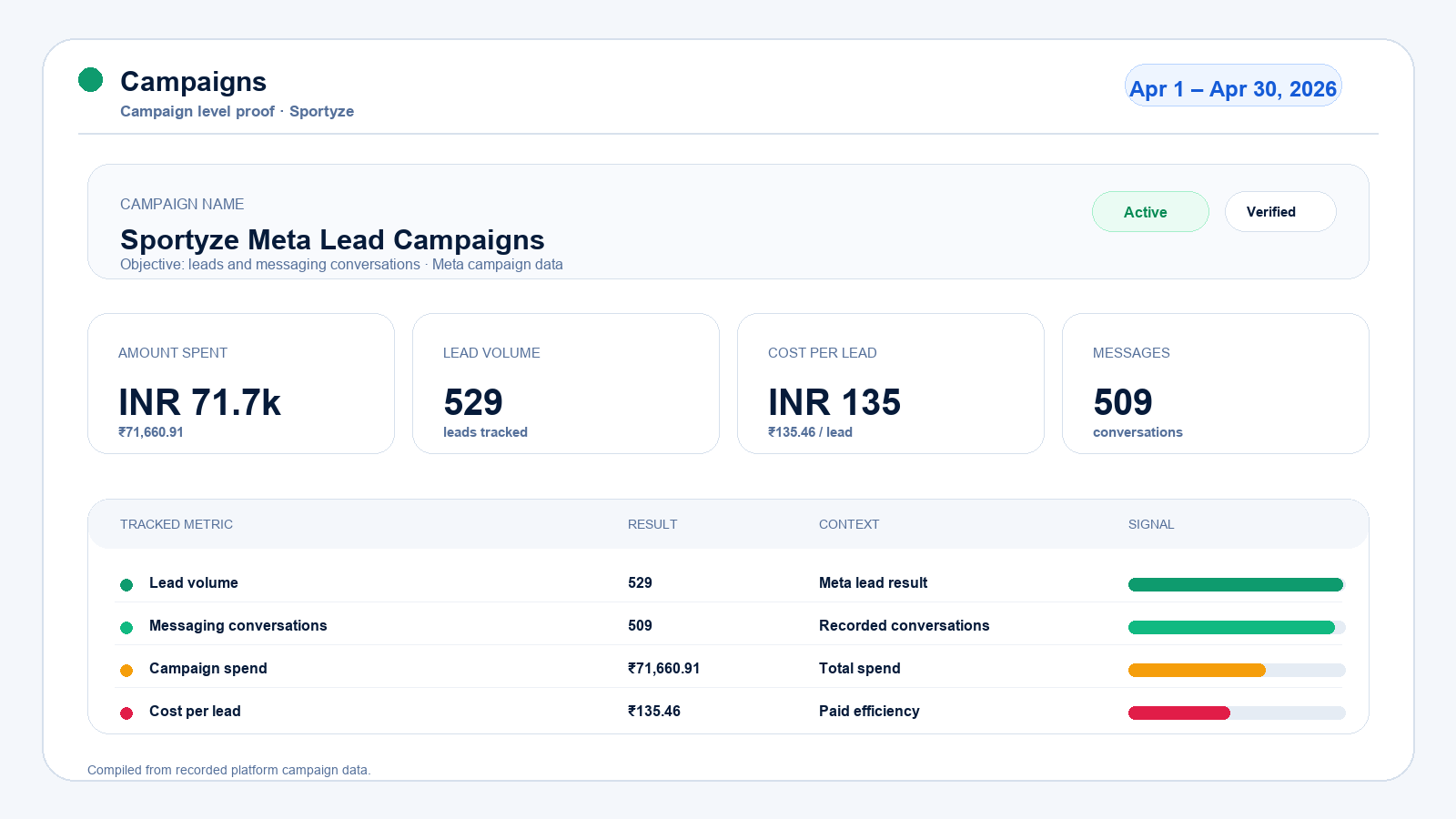1456x819 pixels.
Task: Select the leads tracked caption
Action: [485, 432]
